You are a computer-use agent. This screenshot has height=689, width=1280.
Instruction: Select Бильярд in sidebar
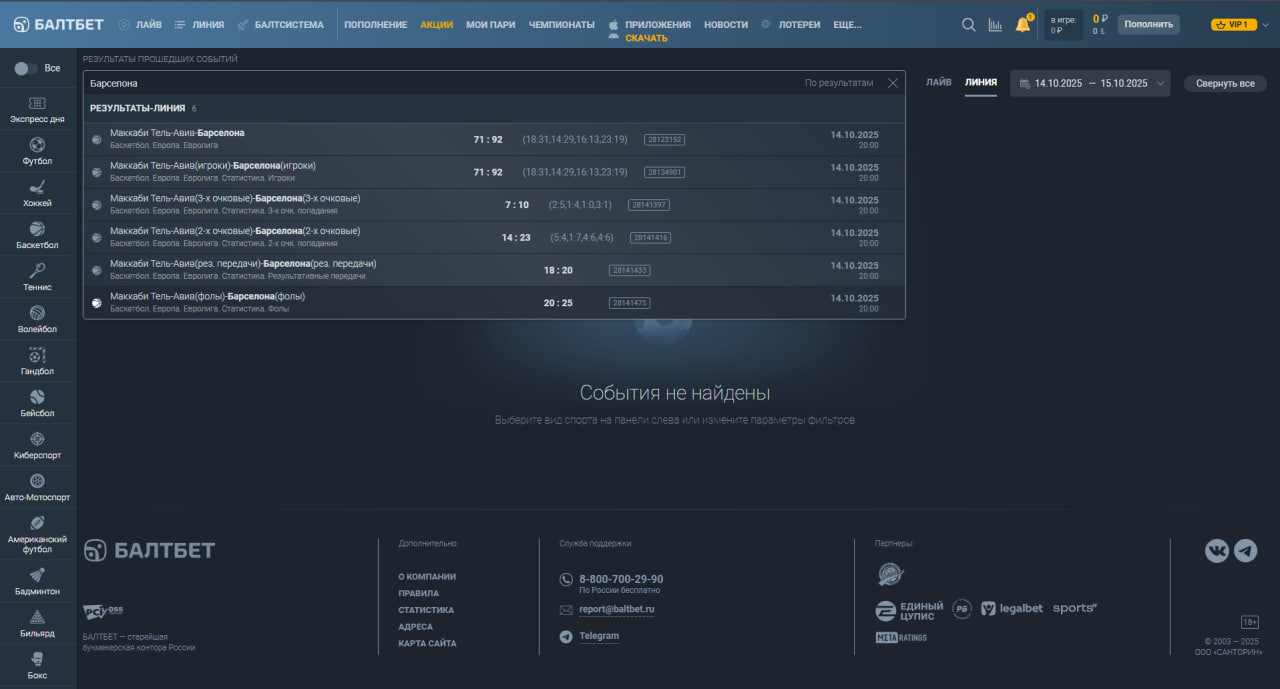tap(37, 624)
